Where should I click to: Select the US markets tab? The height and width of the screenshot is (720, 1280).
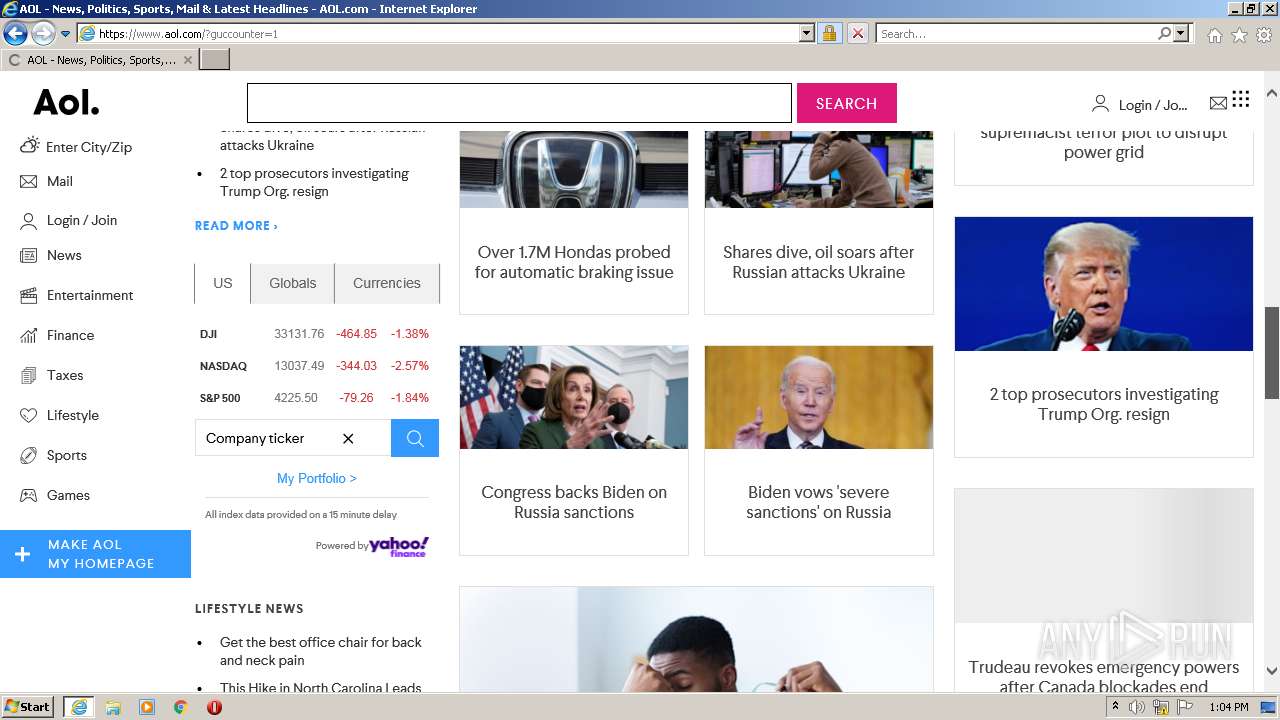coord(222,283)
